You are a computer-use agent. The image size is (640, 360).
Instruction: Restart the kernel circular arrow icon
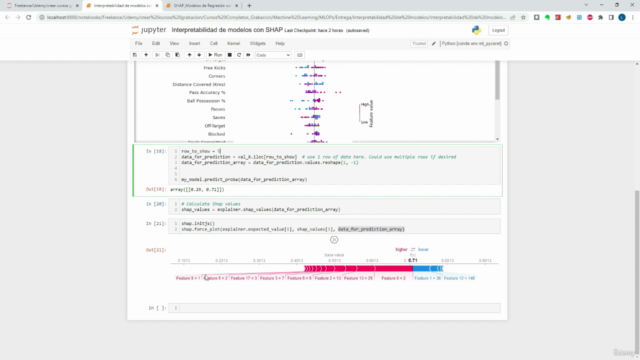239,55
